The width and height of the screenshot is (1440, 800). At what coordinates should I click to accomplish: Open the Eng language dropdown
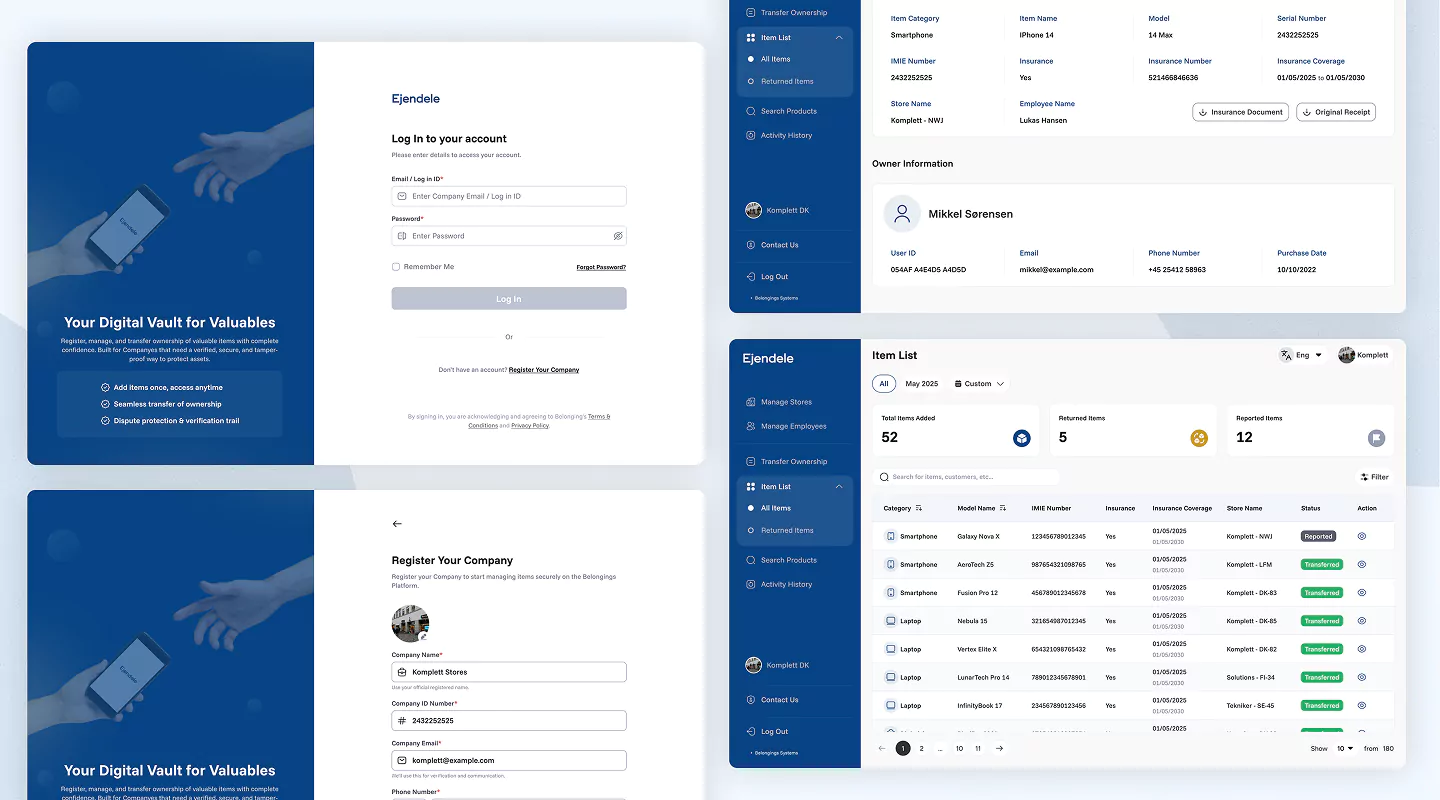tap(1301, 355)
